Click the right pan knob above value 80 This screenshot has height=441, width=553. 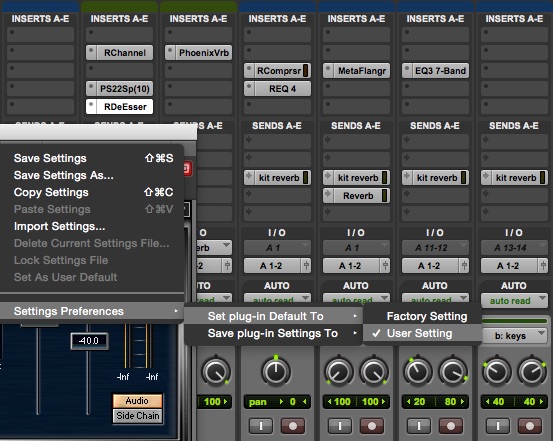pos(453,371)
